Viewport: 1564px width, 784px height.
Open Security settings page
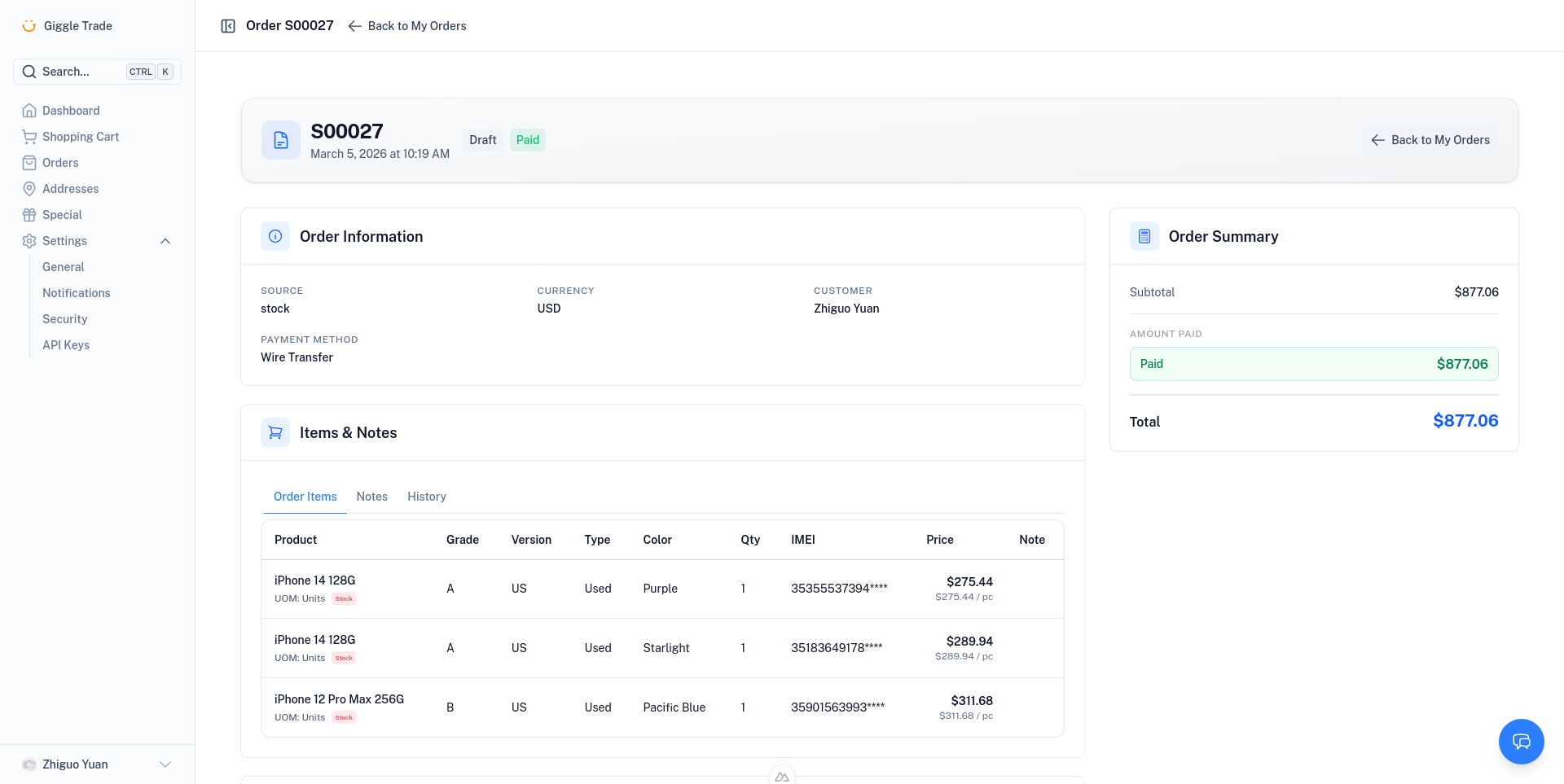(x=64, y=319)
